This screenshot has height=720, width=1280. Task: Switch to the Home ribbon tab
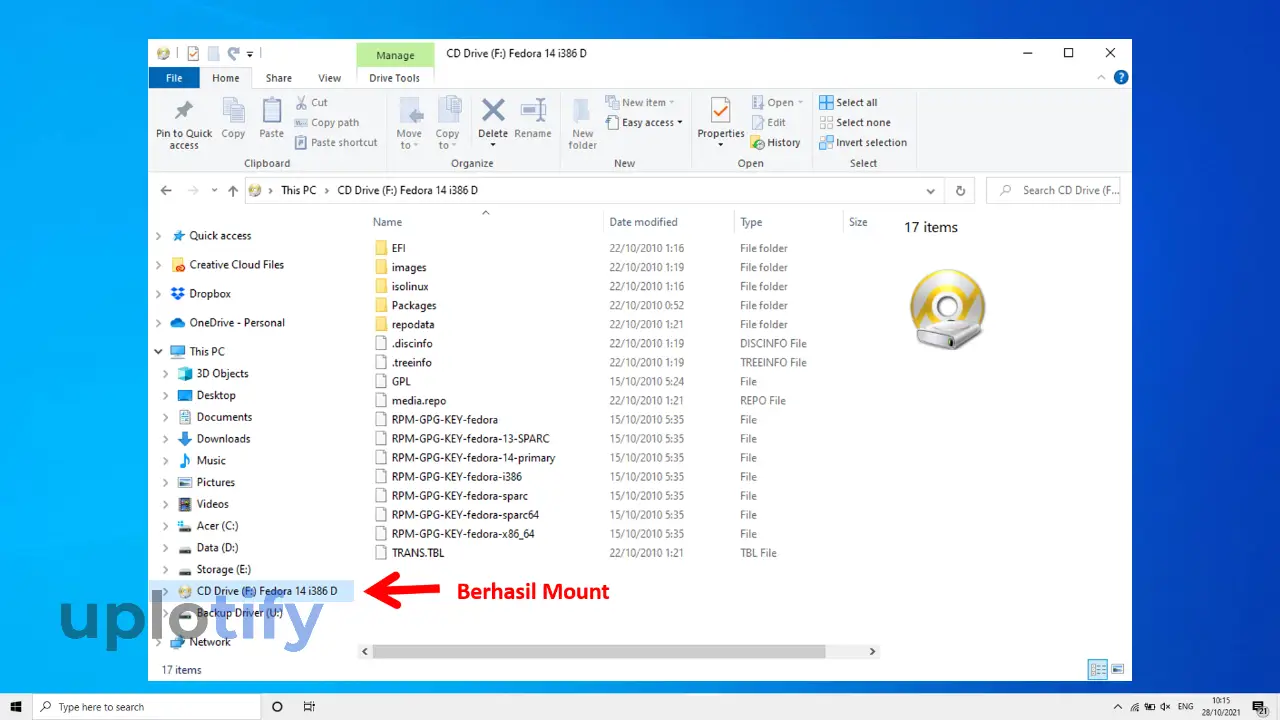point(226,78)
